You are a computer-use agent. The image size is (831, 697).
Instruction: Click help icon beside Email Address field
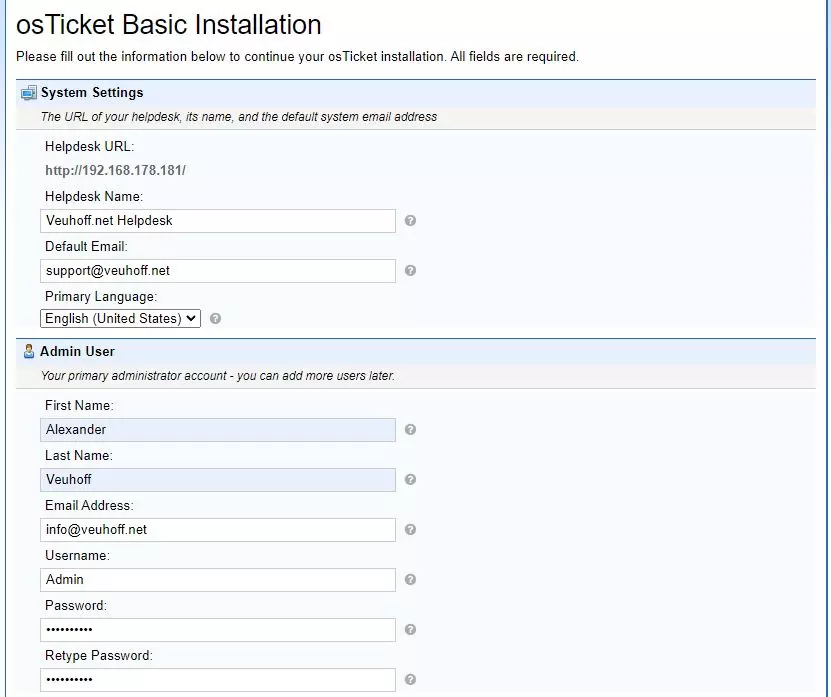tap(410, 530)
